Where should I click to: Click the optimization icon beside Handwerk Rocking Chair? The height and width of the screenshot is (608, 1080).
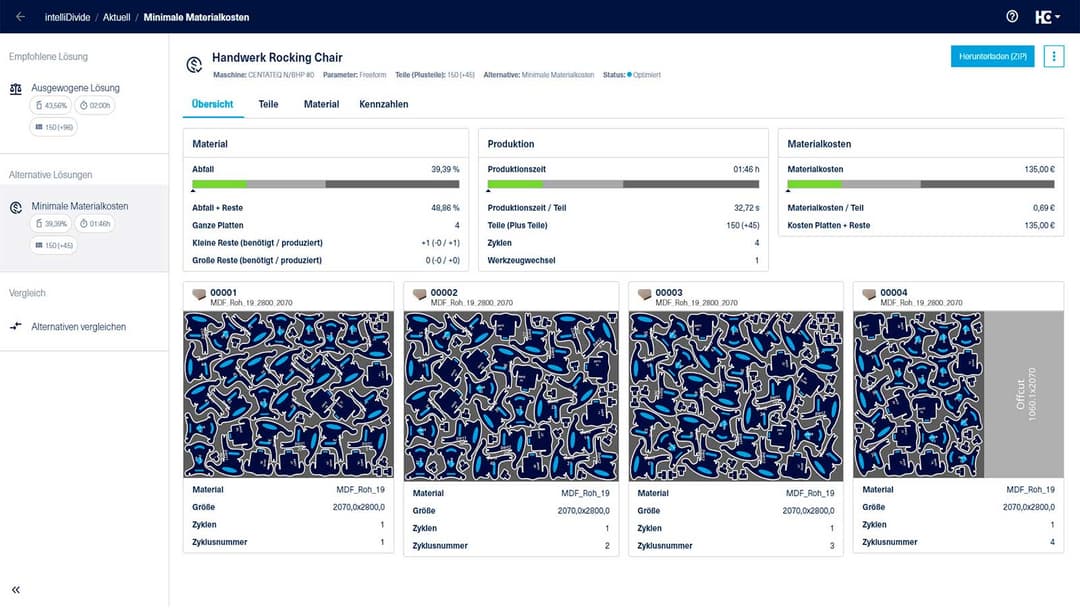tap(194, 65)
